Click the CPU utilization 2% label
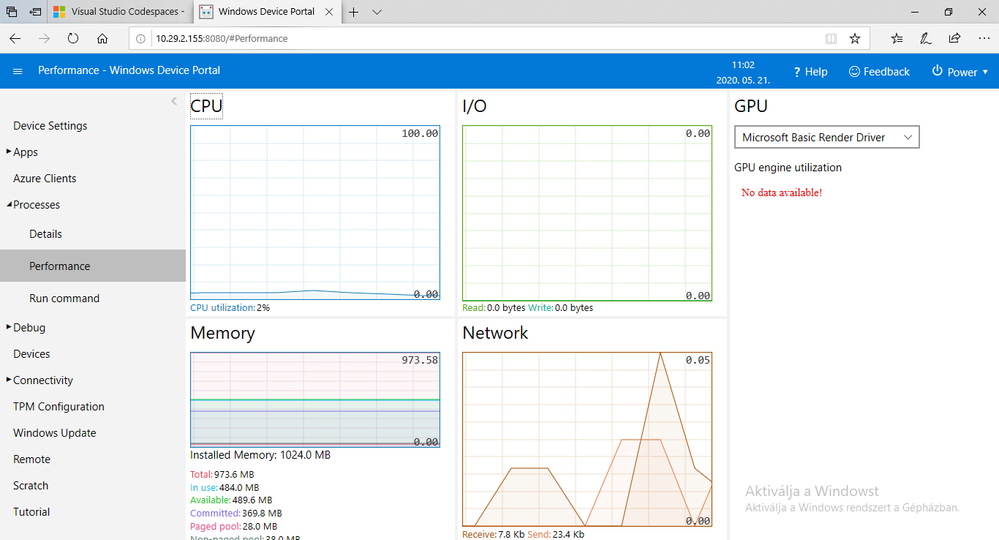Screen dimensions: 999x540 [230, 308]
